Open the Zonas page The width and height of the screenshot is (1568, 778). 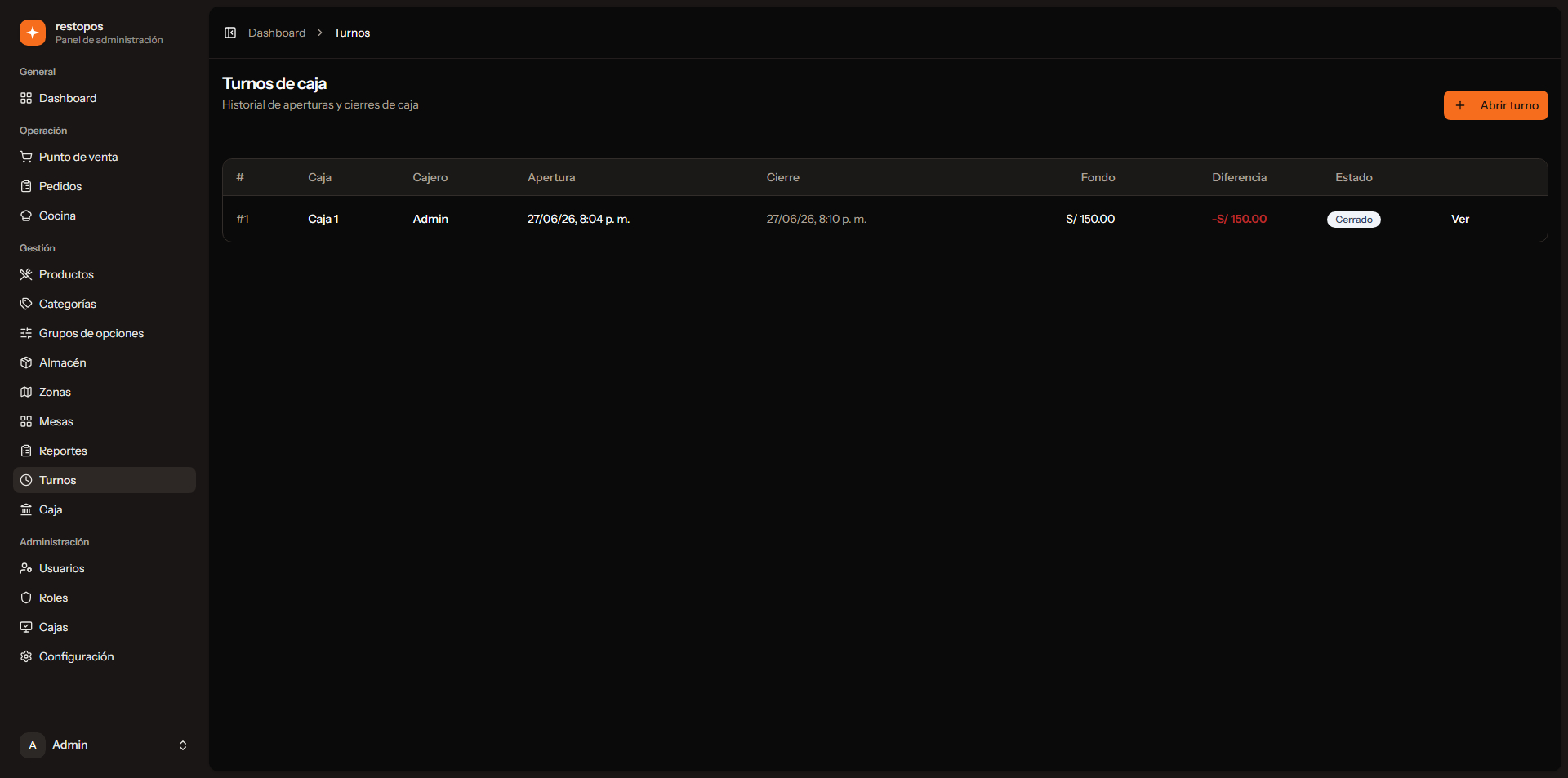[105, 392]
